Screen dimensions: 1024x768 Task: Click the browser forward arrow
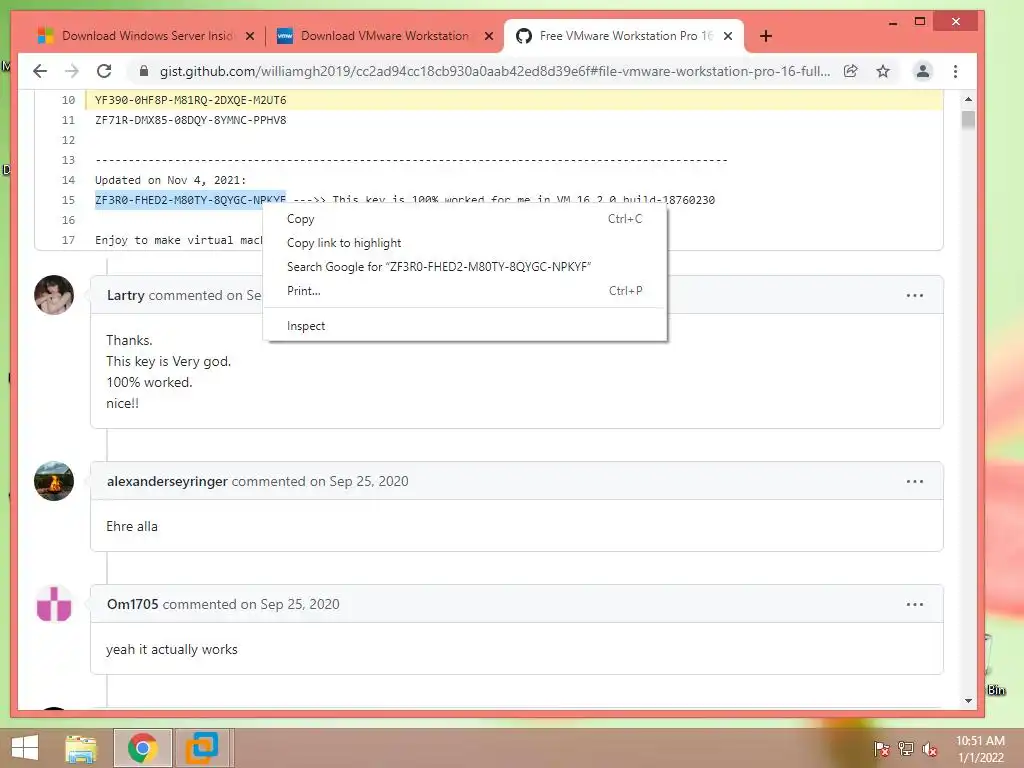point(72,71)
